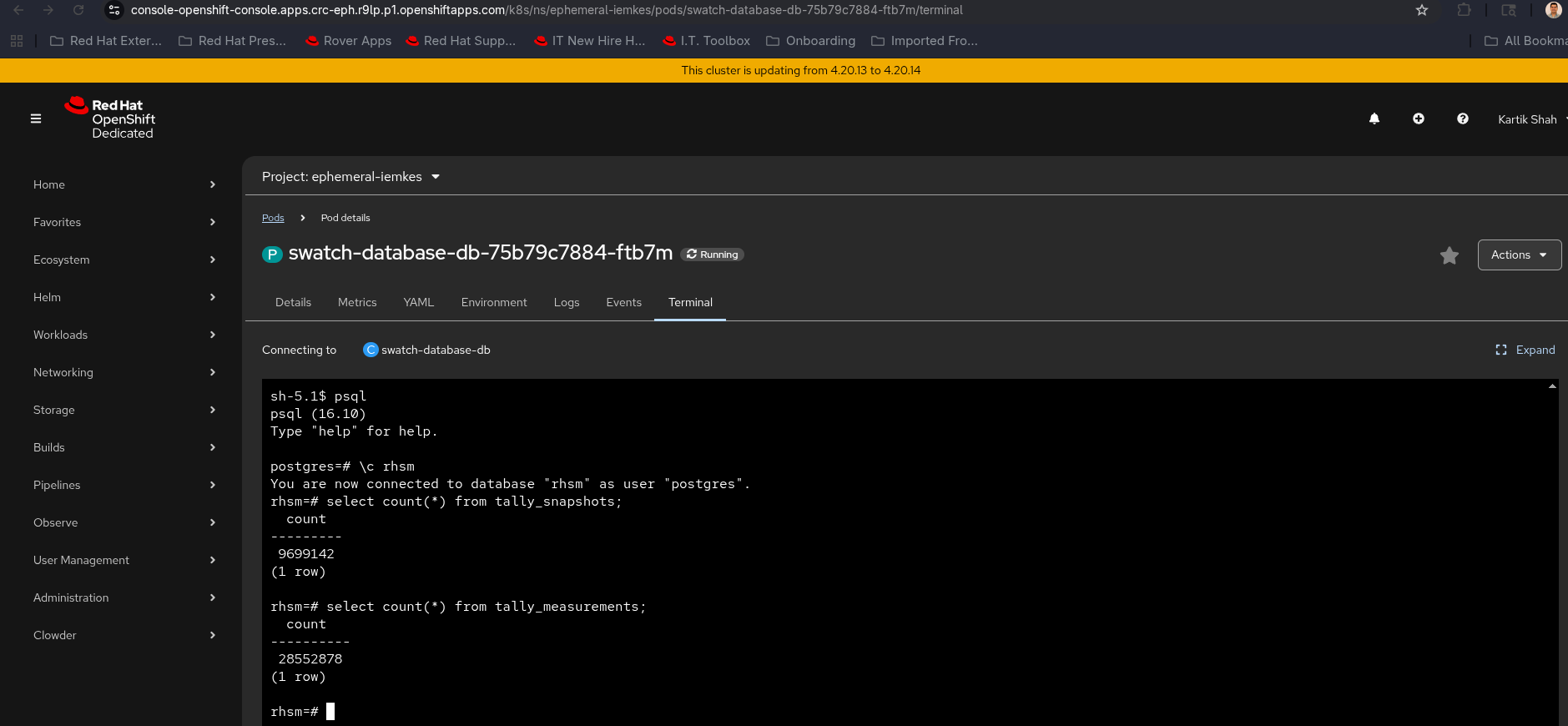The image size is (1568, 726).
Task: Reload the page in the browser
Action: (x=78, y=10)
